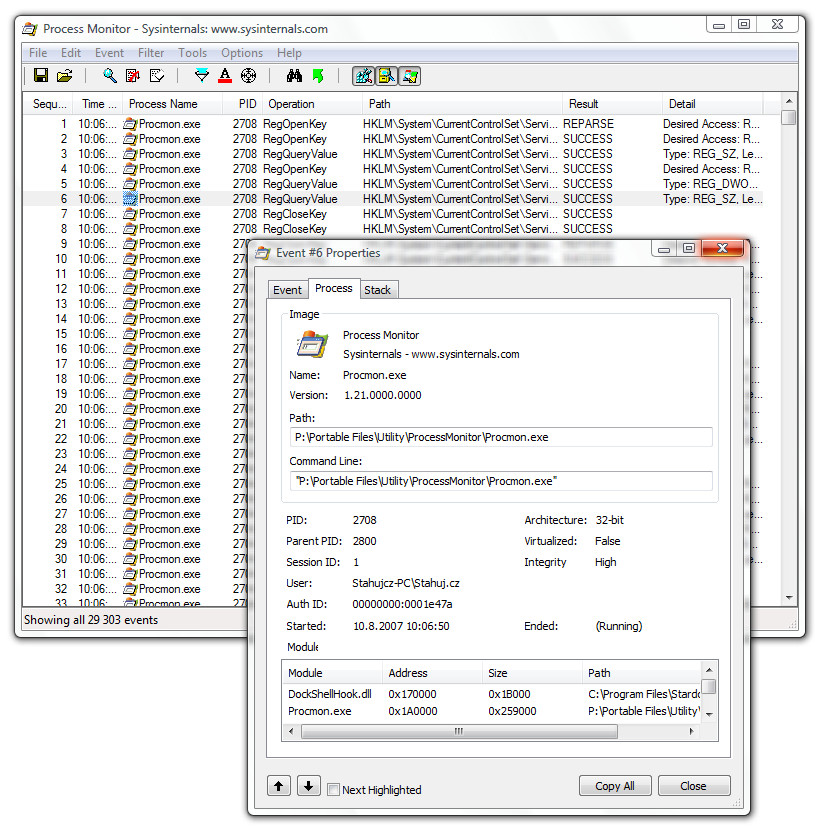Image resolution: width=823 pixels, height=837 pixels.
Task: Click the Process Name column header
Action: click(x=172, y=104)
